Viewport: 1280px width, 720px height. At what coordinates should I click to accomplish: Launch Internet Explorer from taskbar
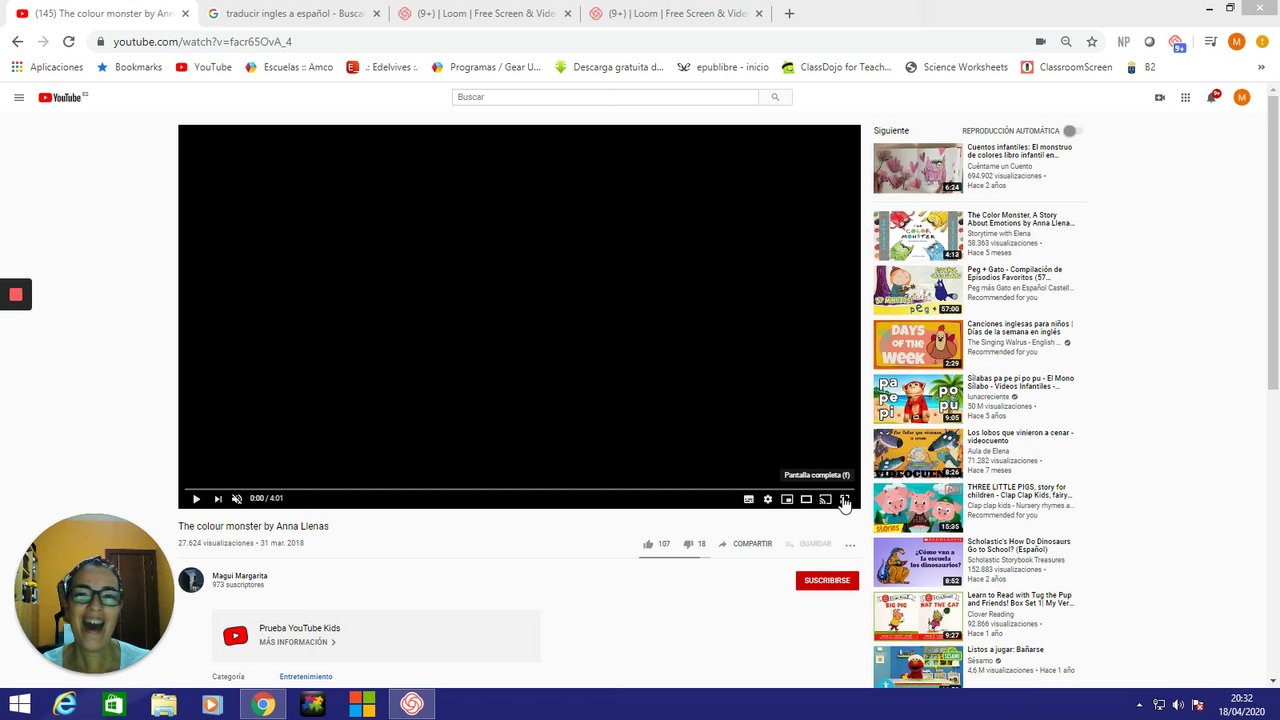tap(65, 704)
